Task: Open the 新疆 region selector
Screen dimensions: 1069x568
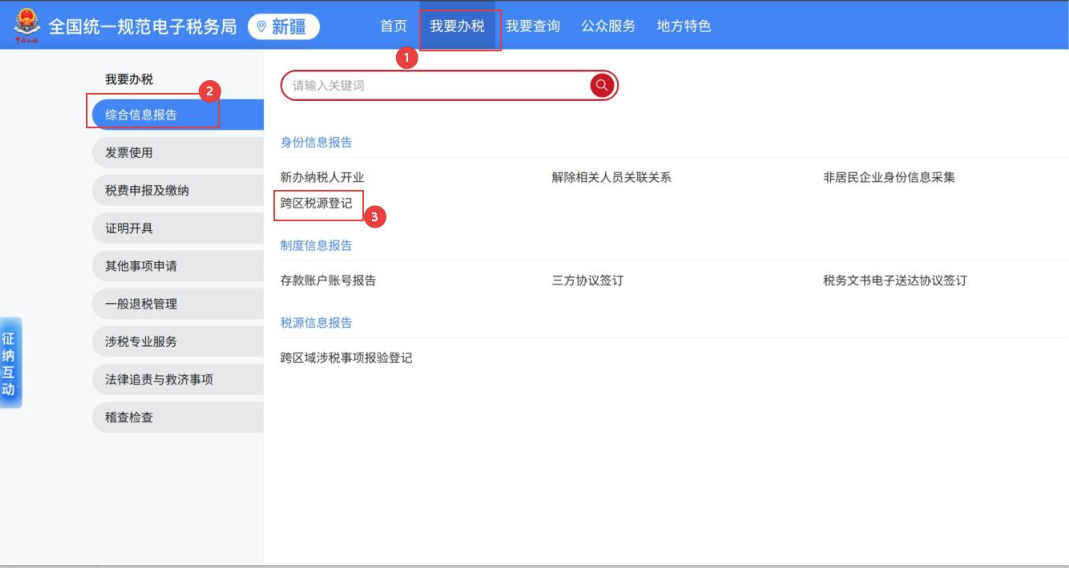Action: click(x=284, y=27)
